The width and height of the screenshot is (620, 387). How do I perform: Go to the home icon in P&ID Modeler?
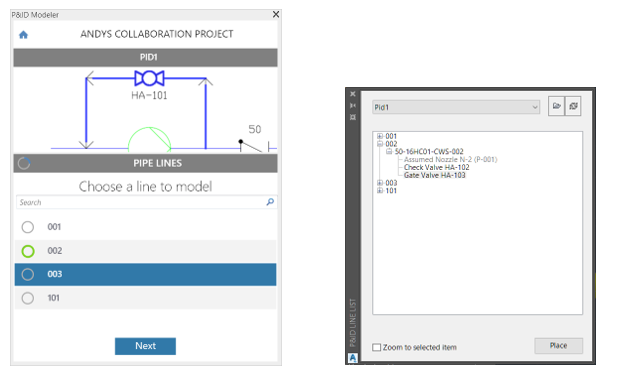click(23, 35)
